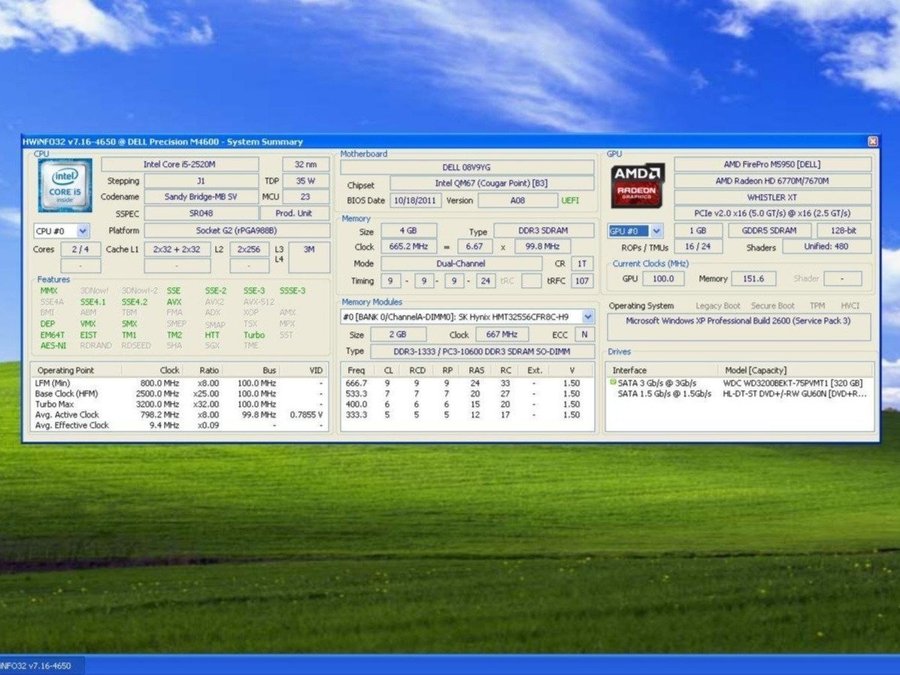
Task: Open the CPU #0 selector dropdown
Action: pyautogui.click(x=82, y=231)
